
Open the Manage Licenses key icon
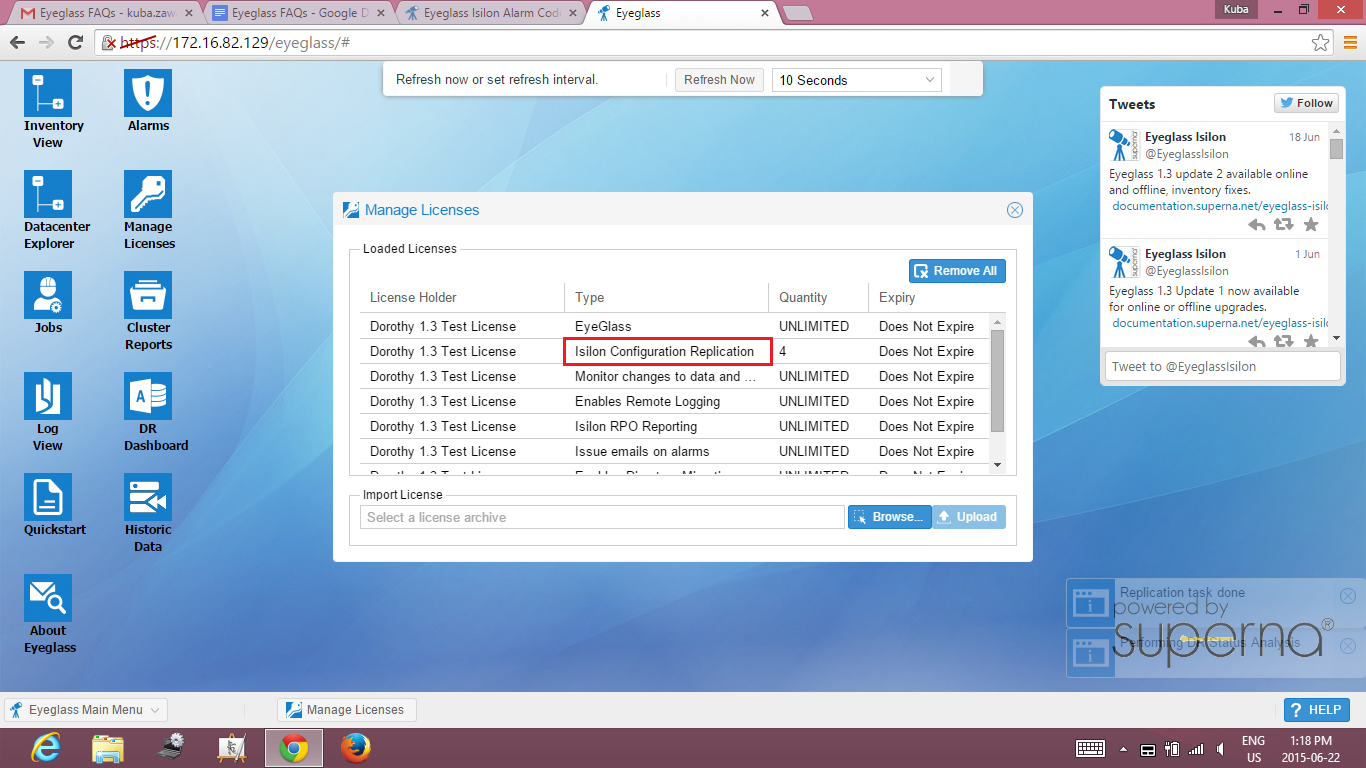click(148, 194)
